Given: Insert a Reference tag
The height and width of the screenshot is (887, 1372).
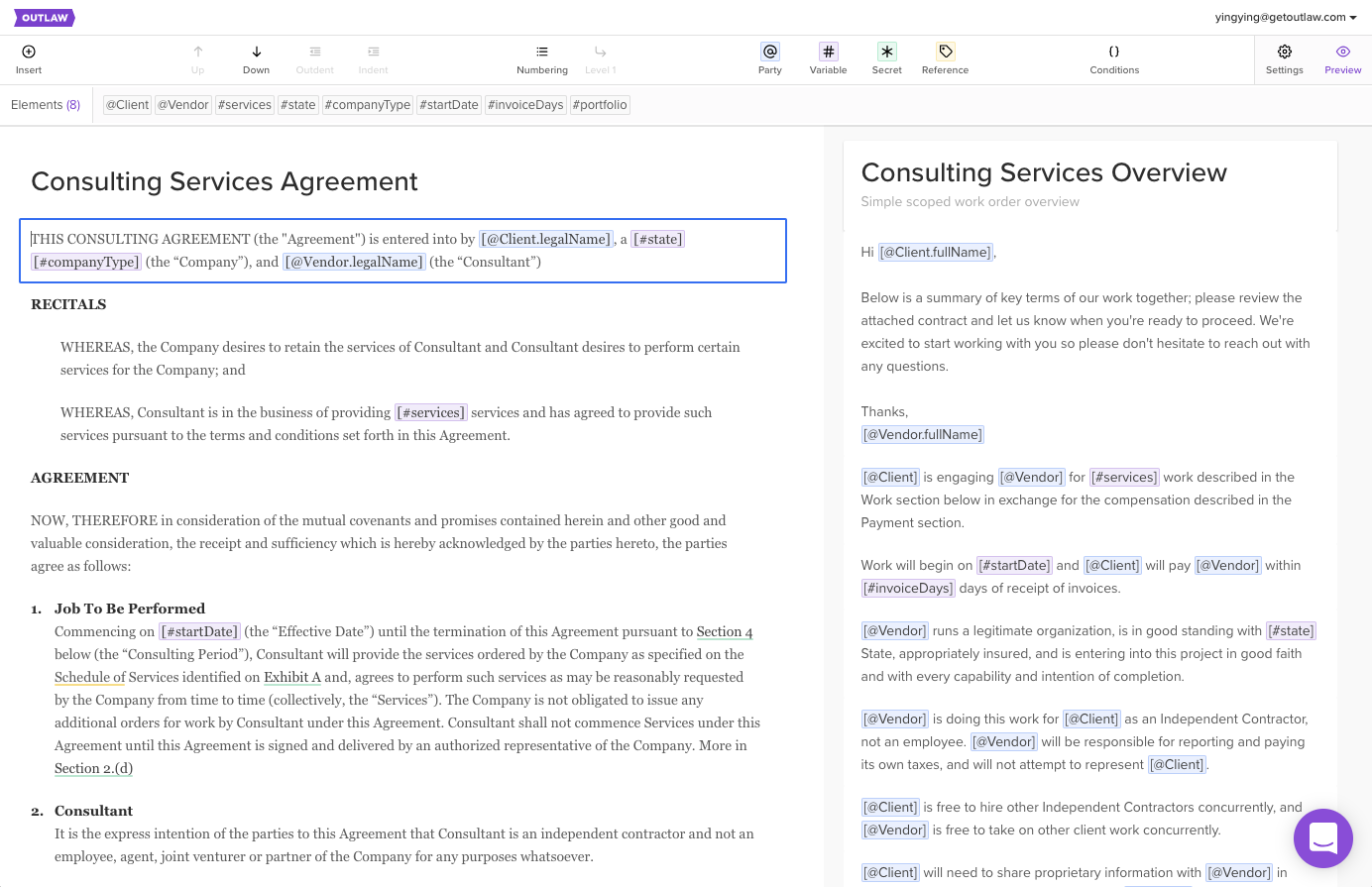Looking at the screenshot, I should [945, 53].
